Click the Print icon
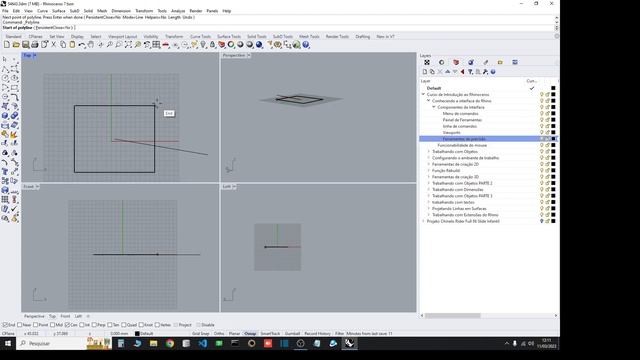Image resolution: width=640 pixels, height=360 pixels. click(x=35, y=44)
